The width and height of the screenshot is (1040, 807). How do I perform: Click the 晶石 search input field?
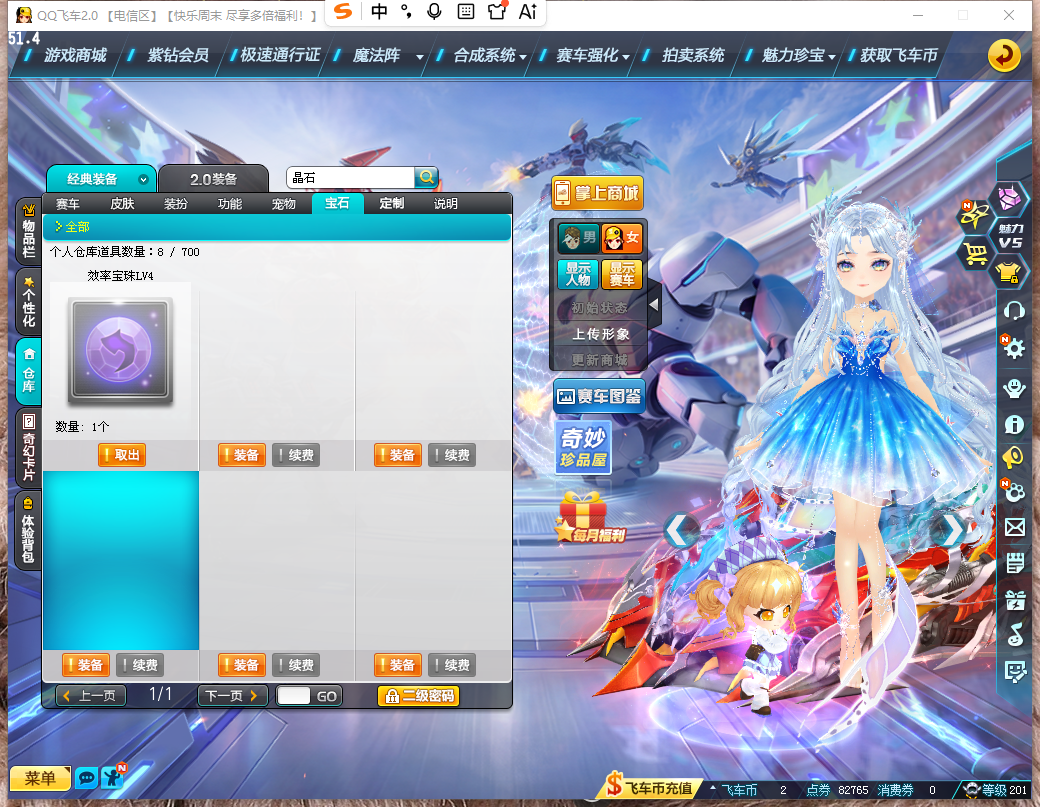pos(350,178)
